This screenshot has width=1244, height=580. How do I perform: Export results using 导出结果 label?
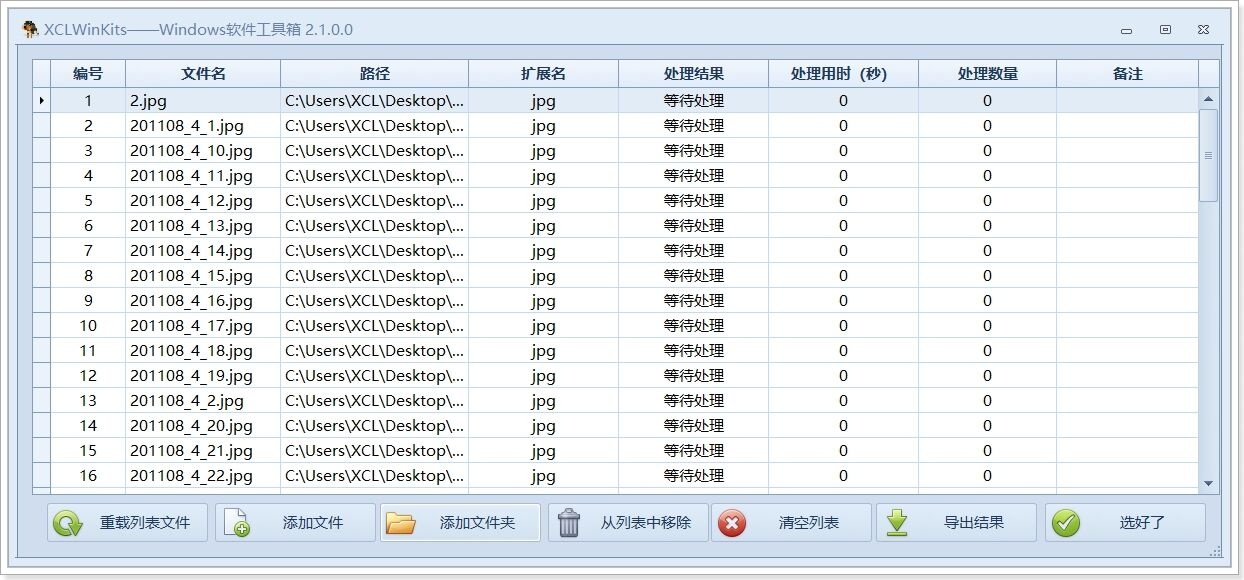pos(974,523)
